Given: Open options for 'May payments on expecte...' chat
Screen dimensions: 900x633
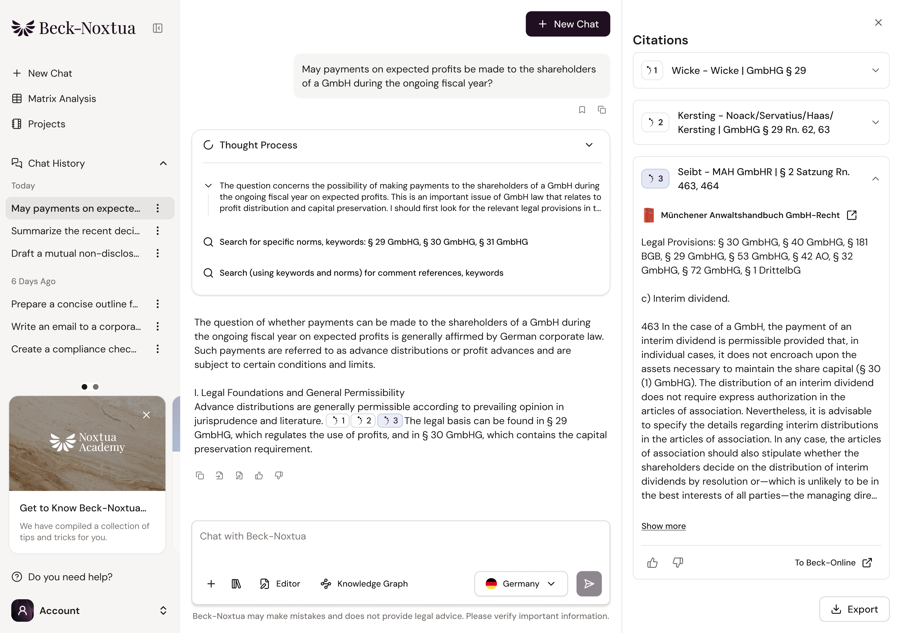Looking at the screenshot, I should (158, 208).
